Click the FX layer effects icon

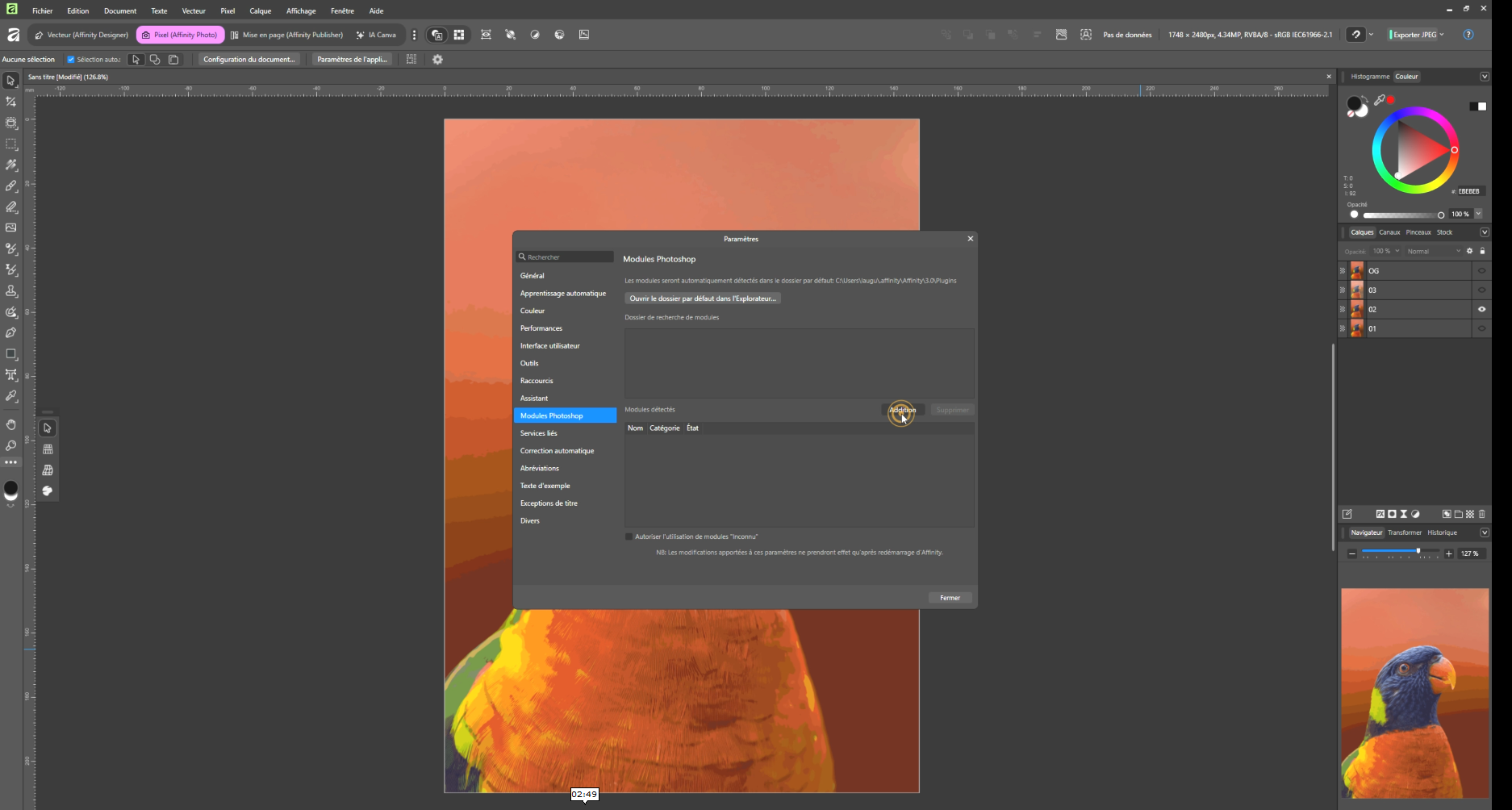1380,514
